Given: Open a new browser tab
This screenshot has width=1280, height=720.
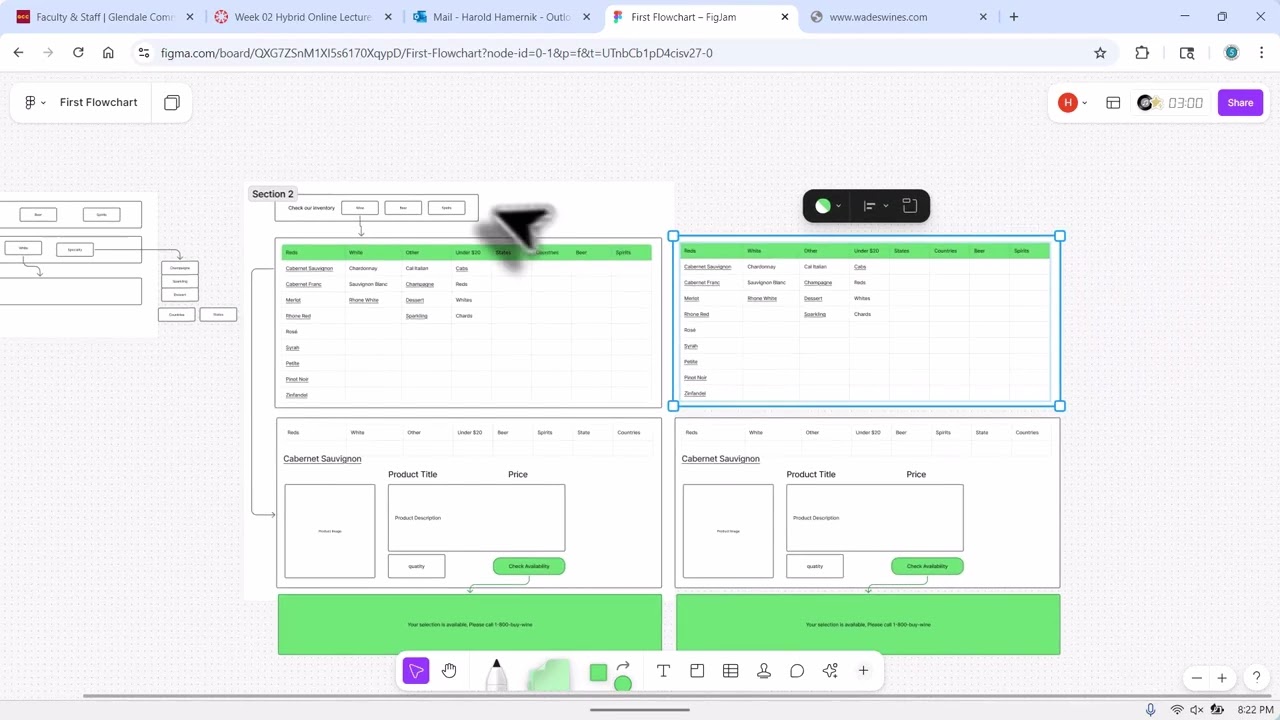Looking at the screenshot, I should click(1014, 17).
